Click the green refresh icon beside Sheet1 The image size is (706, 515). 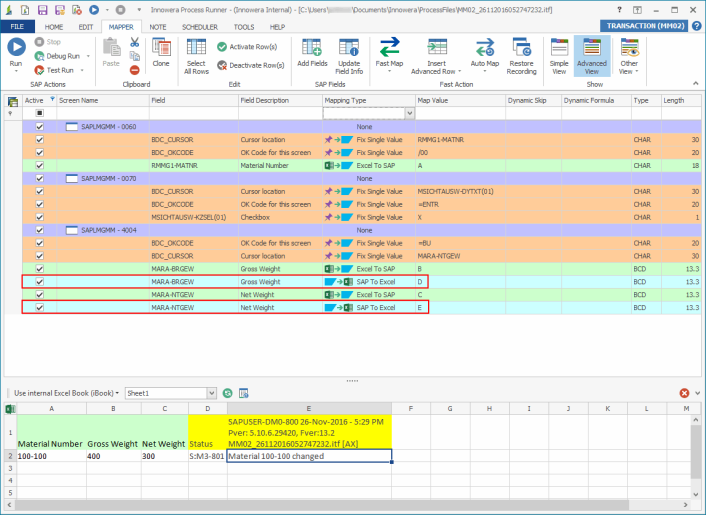(x=228, y=393)
